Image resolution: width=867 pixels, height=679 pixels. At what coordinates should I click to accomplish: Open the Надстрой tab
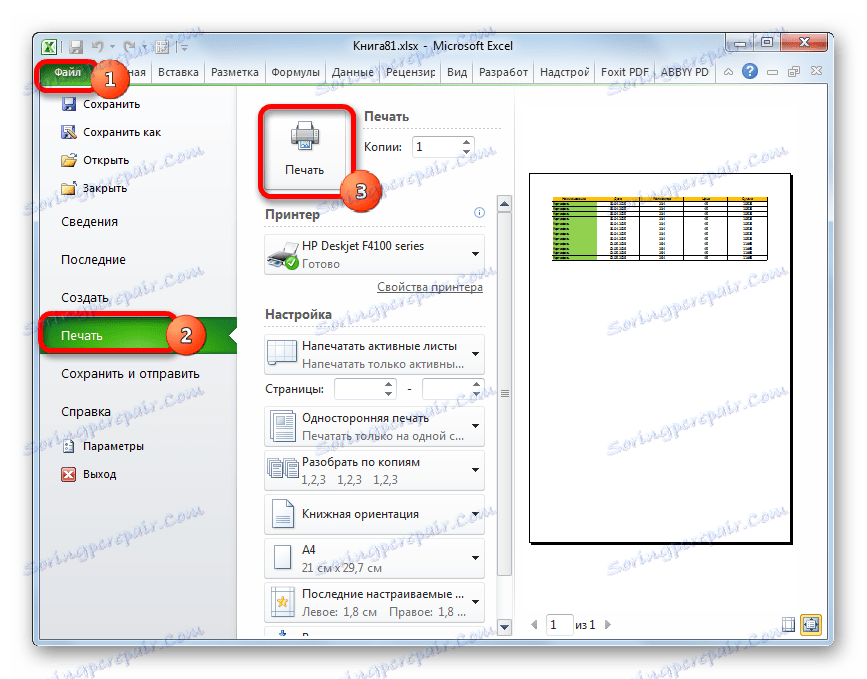coord(565,72)
